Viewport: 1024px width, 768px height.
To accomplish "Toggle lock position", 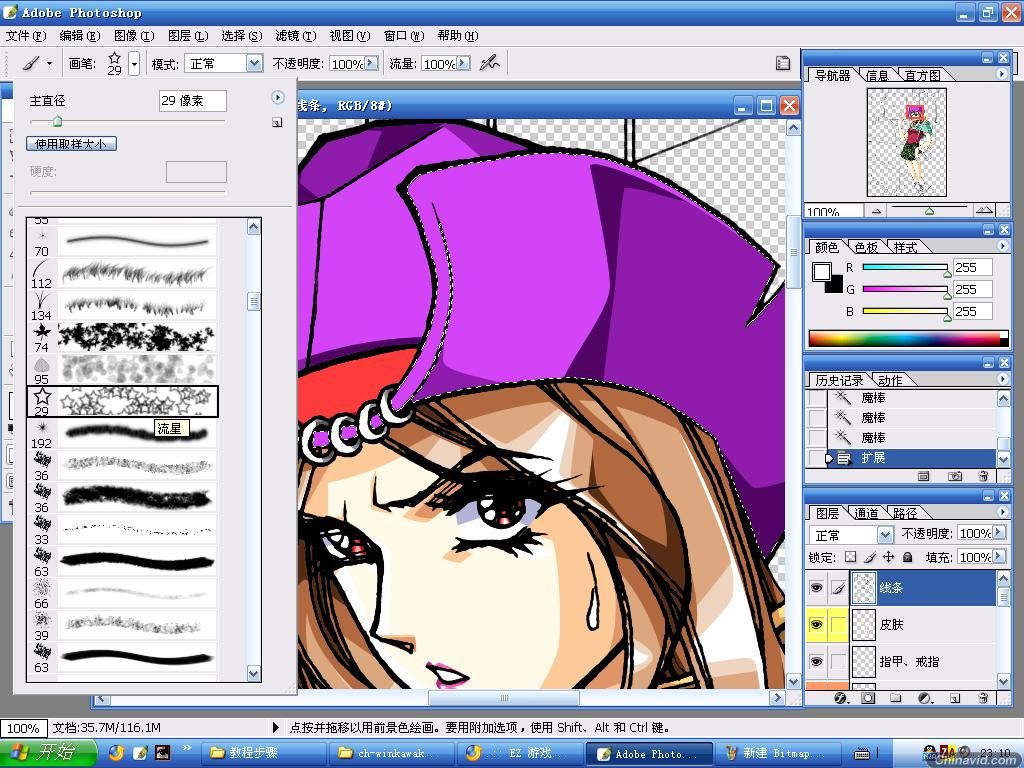I will (x=888, y=557).
